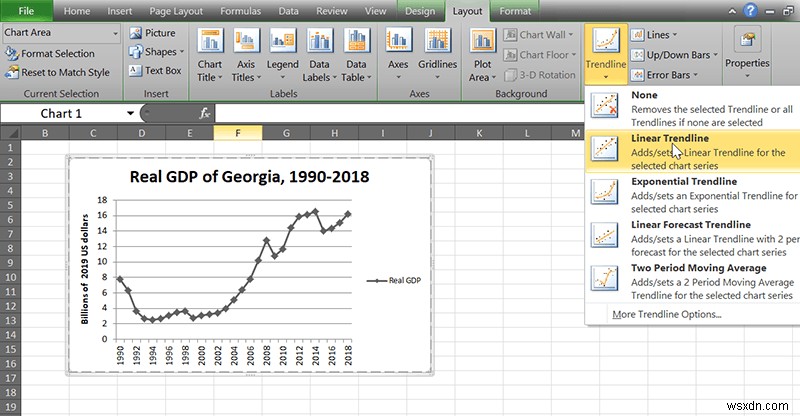The width and height of the screenshot is (800, 416).
Task: Open the Chart Title options
Action: click(x=210, y=55)
